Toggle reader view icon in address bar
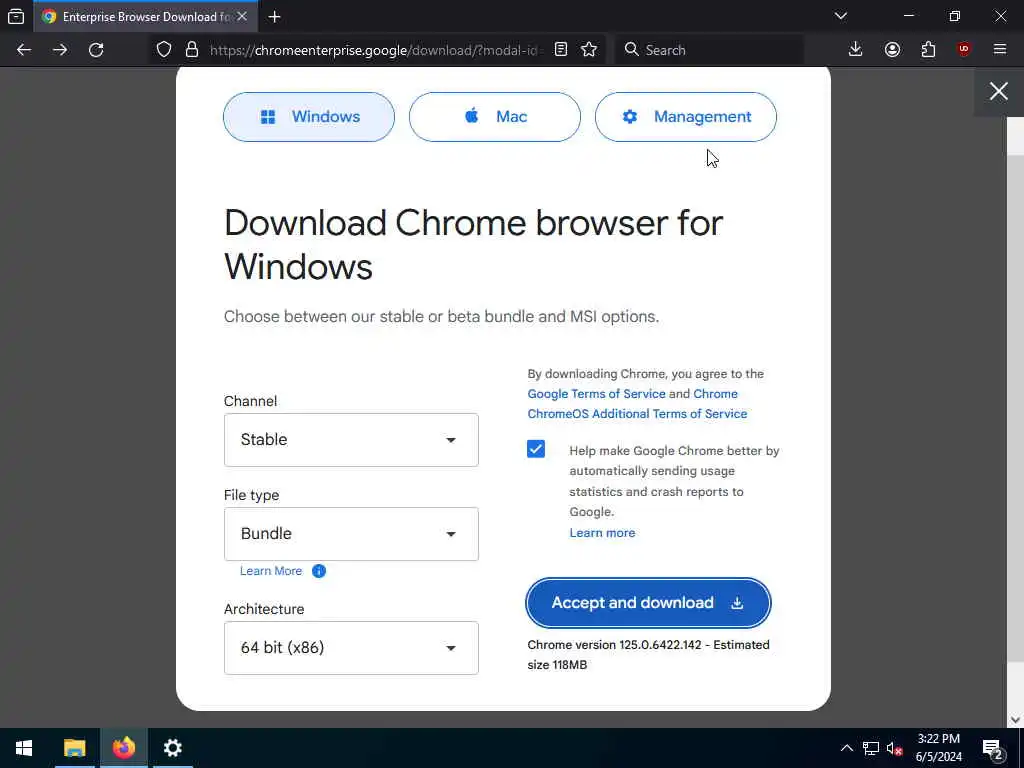1024x768 pixels. [561, 50]
